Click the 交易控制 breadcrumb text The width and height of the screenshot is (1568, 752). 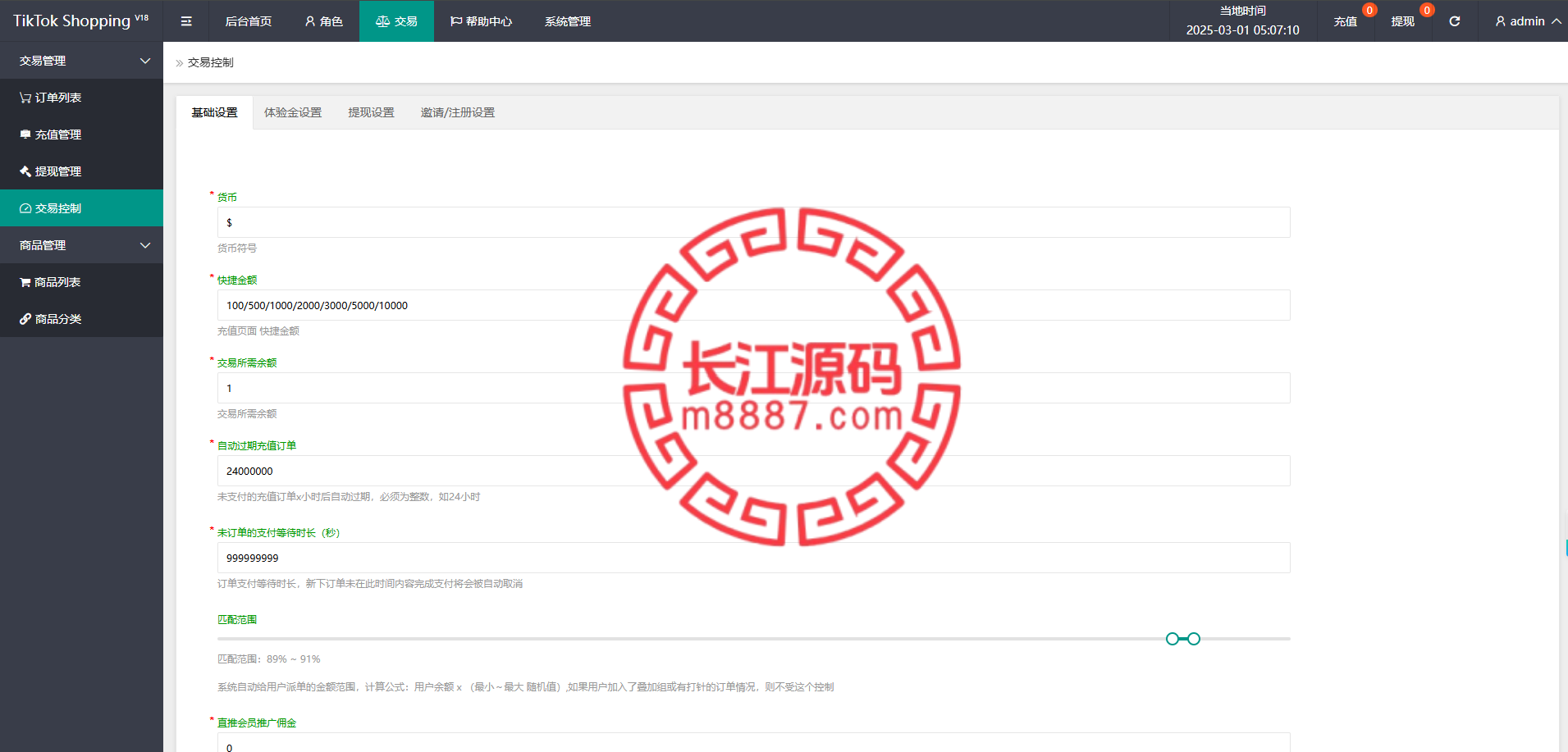[211, 62]
